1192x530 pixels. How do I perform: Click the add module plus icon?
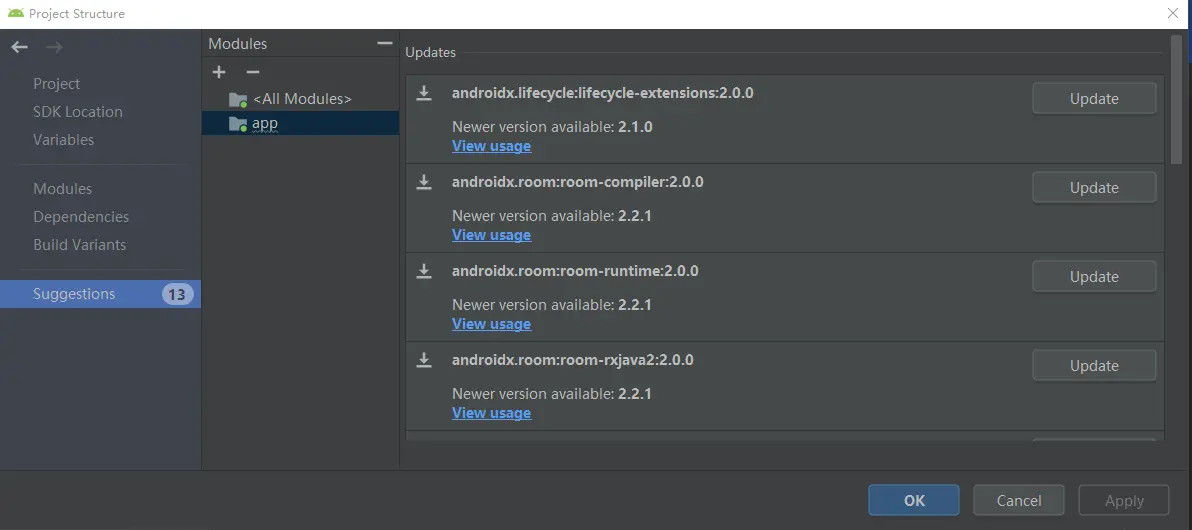[x=220, y=72]
